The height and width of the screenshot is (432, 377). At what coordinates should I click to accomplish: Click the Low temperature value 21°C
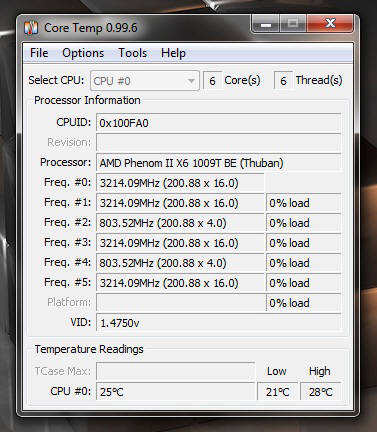277,392
